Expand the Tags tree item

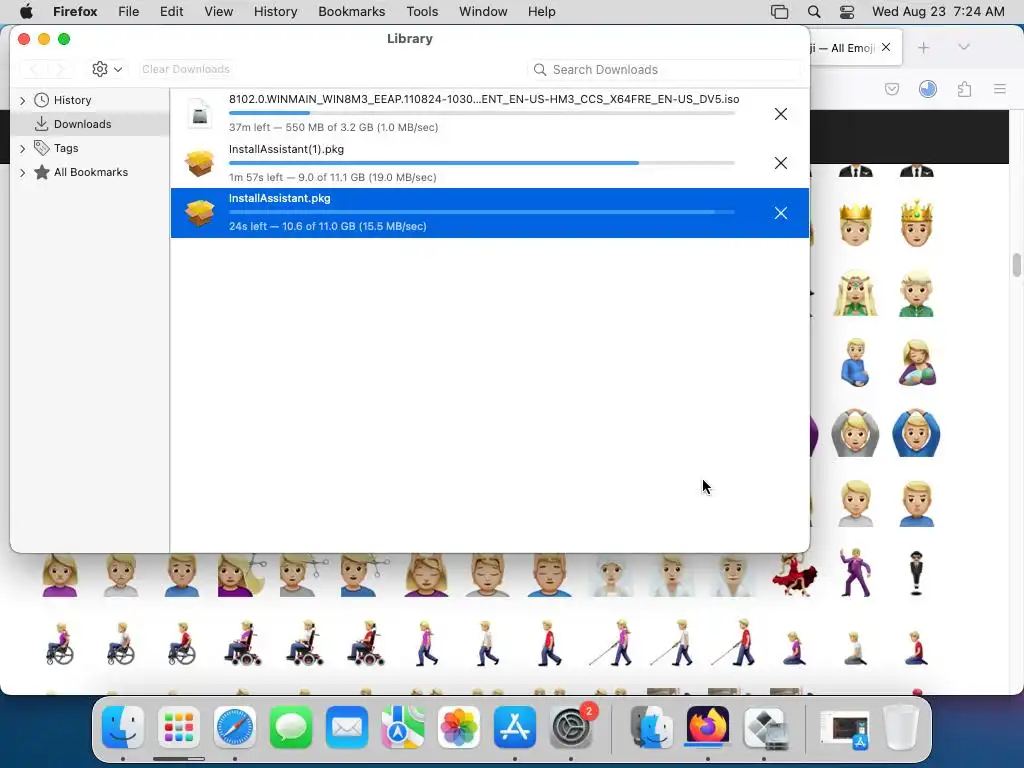(23, 149)
